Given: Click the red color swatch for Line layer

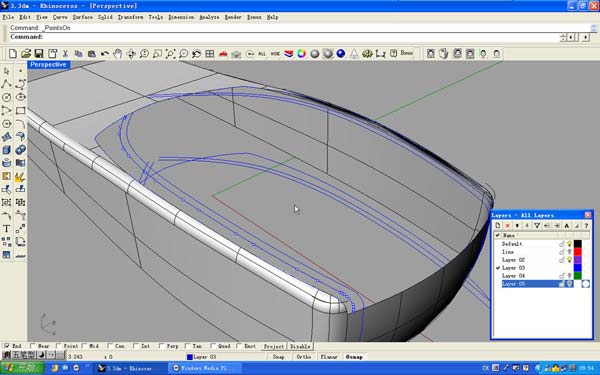Looking at the screenshot, I should 577,252.
